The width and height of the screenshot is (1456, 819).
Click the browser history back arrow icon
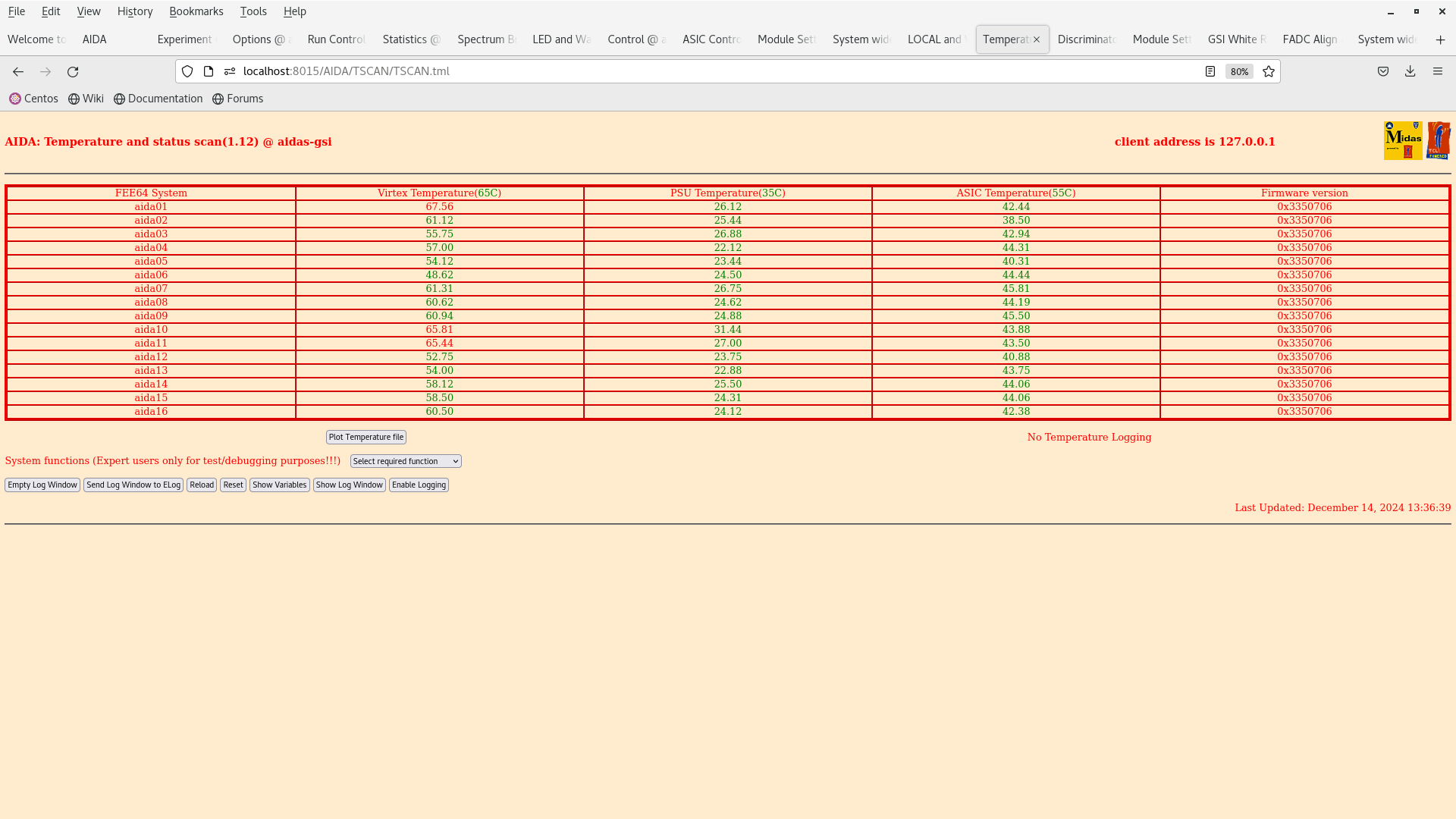(x=18, y=71)
